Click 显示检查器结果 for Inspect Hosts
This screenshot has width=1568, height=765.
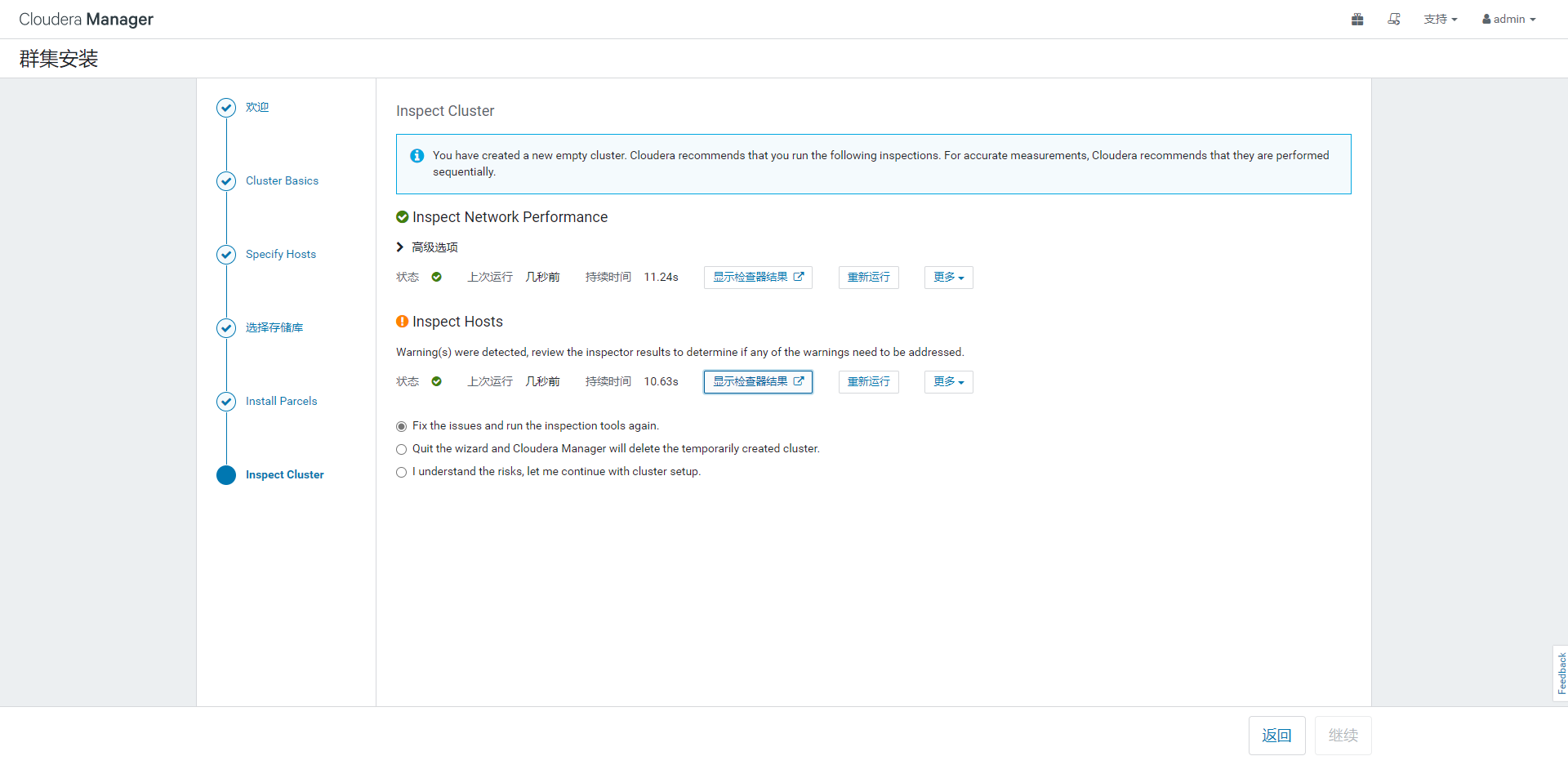coord(758,382)
